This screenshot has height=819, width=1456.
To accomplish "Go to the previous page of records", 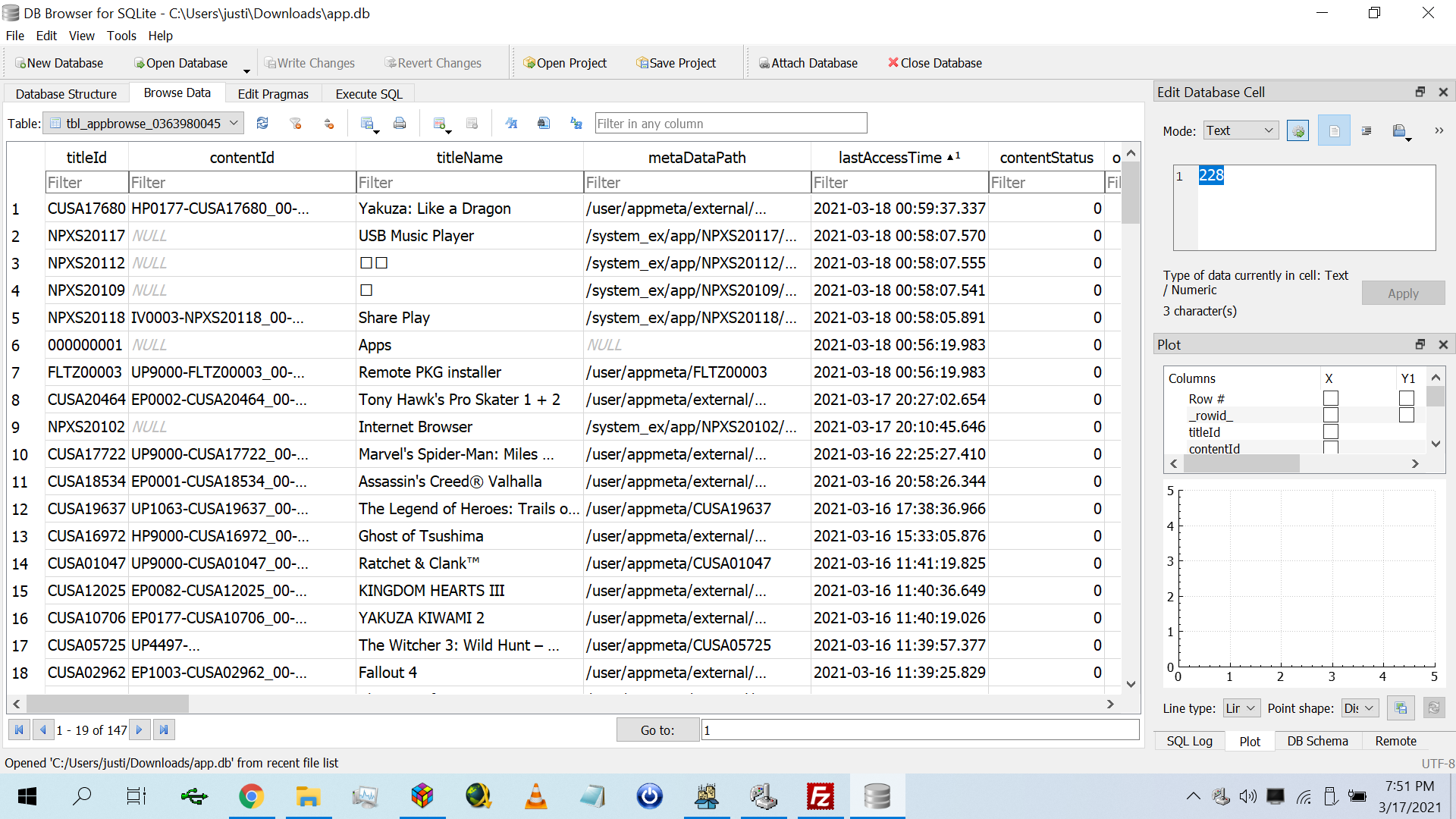I will [43, 730].
